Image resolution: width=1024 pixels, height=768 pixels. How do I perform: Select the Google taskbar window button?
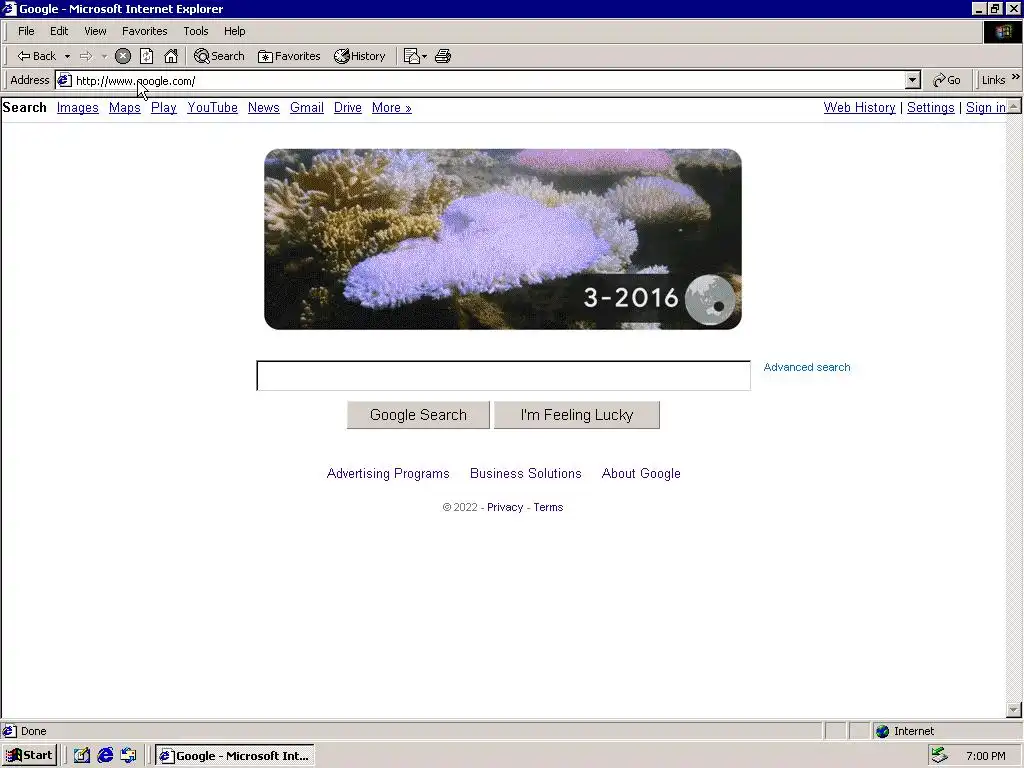pyautogui.click(x=235, y=756)
